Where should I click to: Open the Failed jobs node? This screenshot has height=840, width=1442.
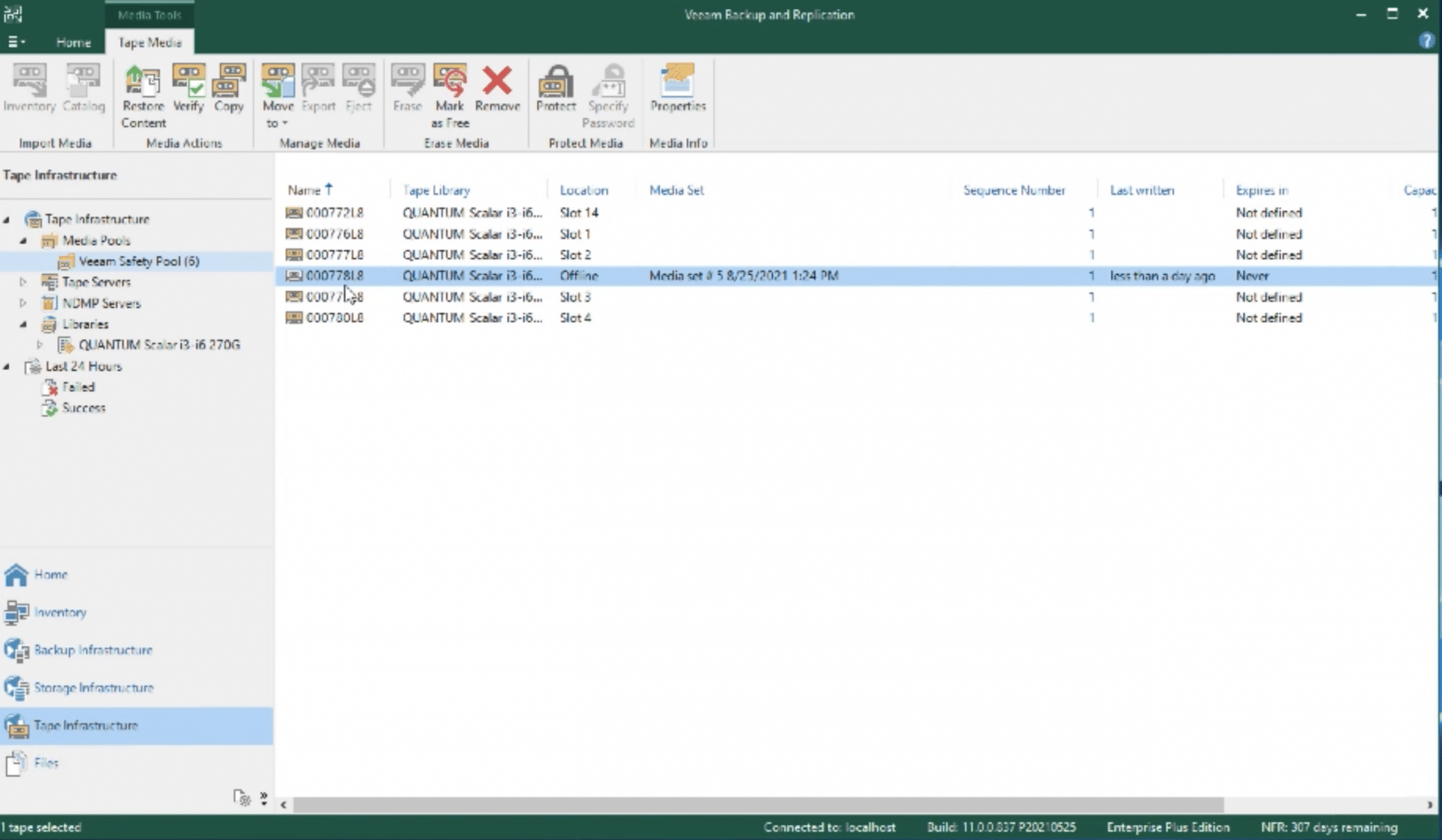click(x=77, y=387)
